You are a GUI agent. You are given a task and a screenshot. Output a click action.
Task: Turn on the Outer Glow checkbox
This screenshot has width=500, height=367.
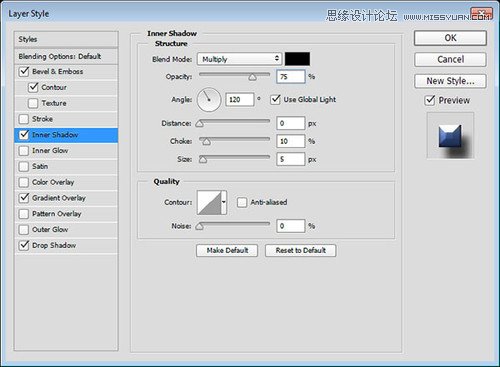point(24,230)
